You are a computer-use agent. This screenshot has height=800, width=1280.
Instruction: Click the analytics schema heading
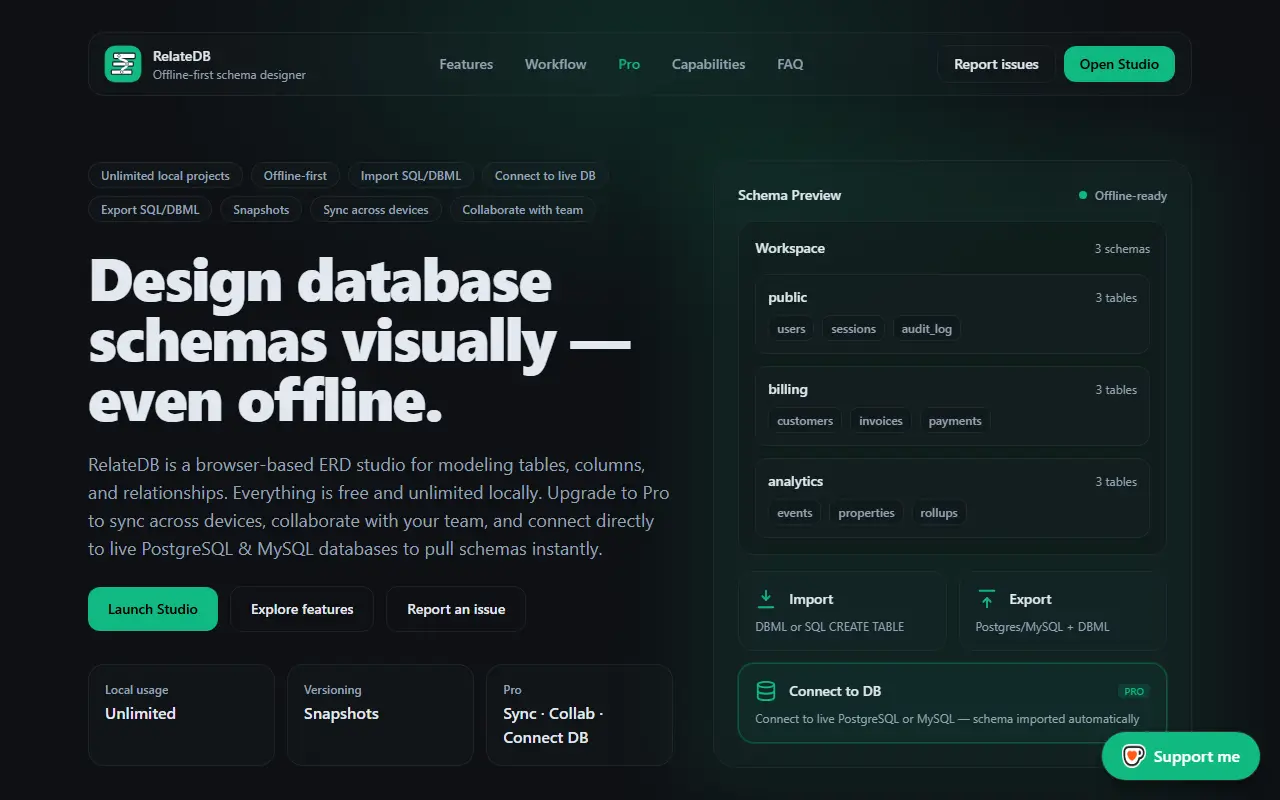coord(795,481)
